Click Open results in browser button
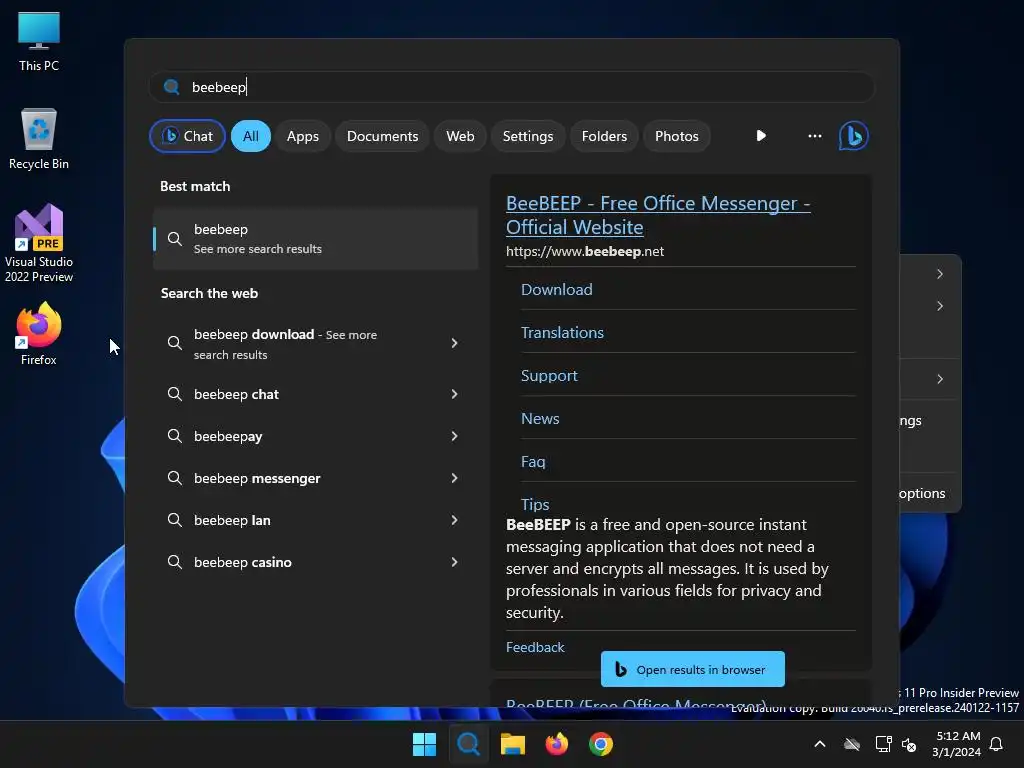The height and width of the screenshot is (768, 1024). tap(692, 669)
